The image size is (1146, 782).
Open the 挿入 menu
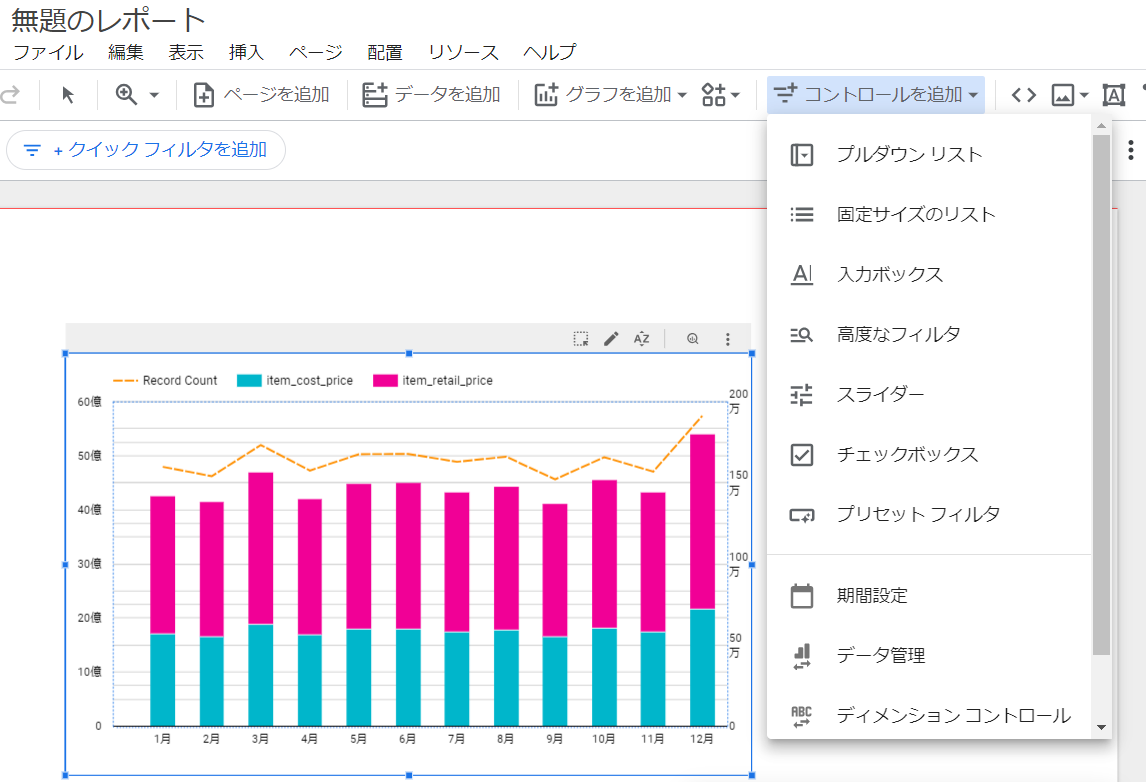tap(246, 53)
